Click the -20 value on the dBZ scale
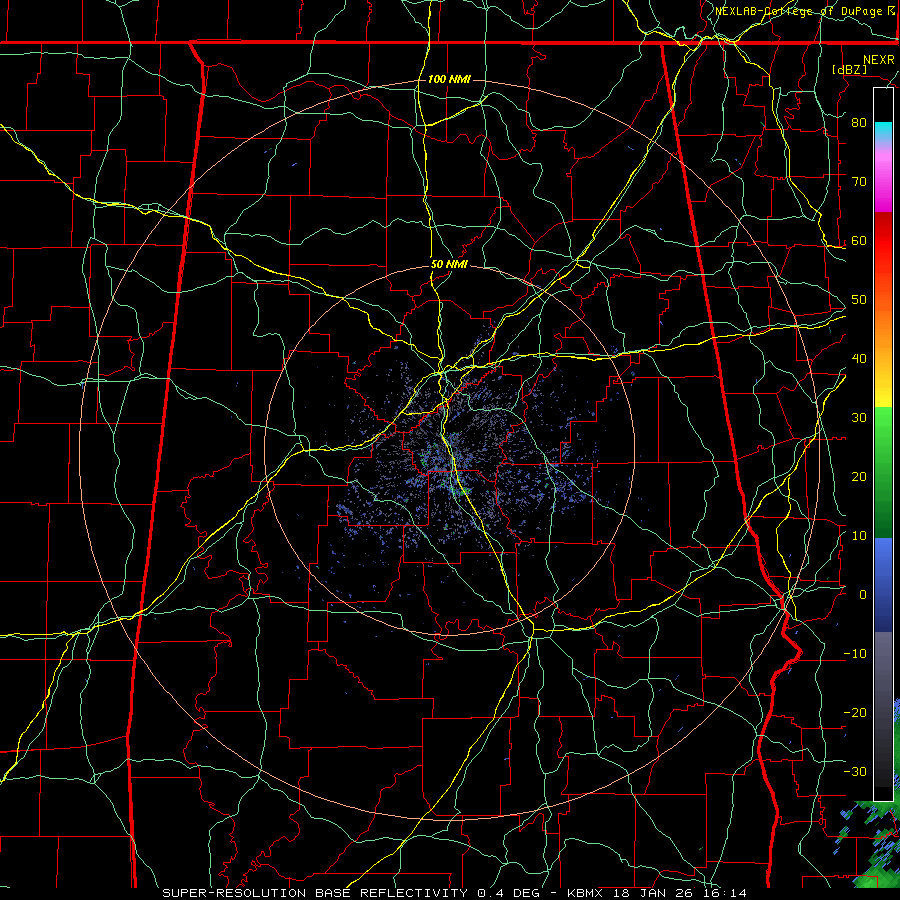 [x=855, y=713]
